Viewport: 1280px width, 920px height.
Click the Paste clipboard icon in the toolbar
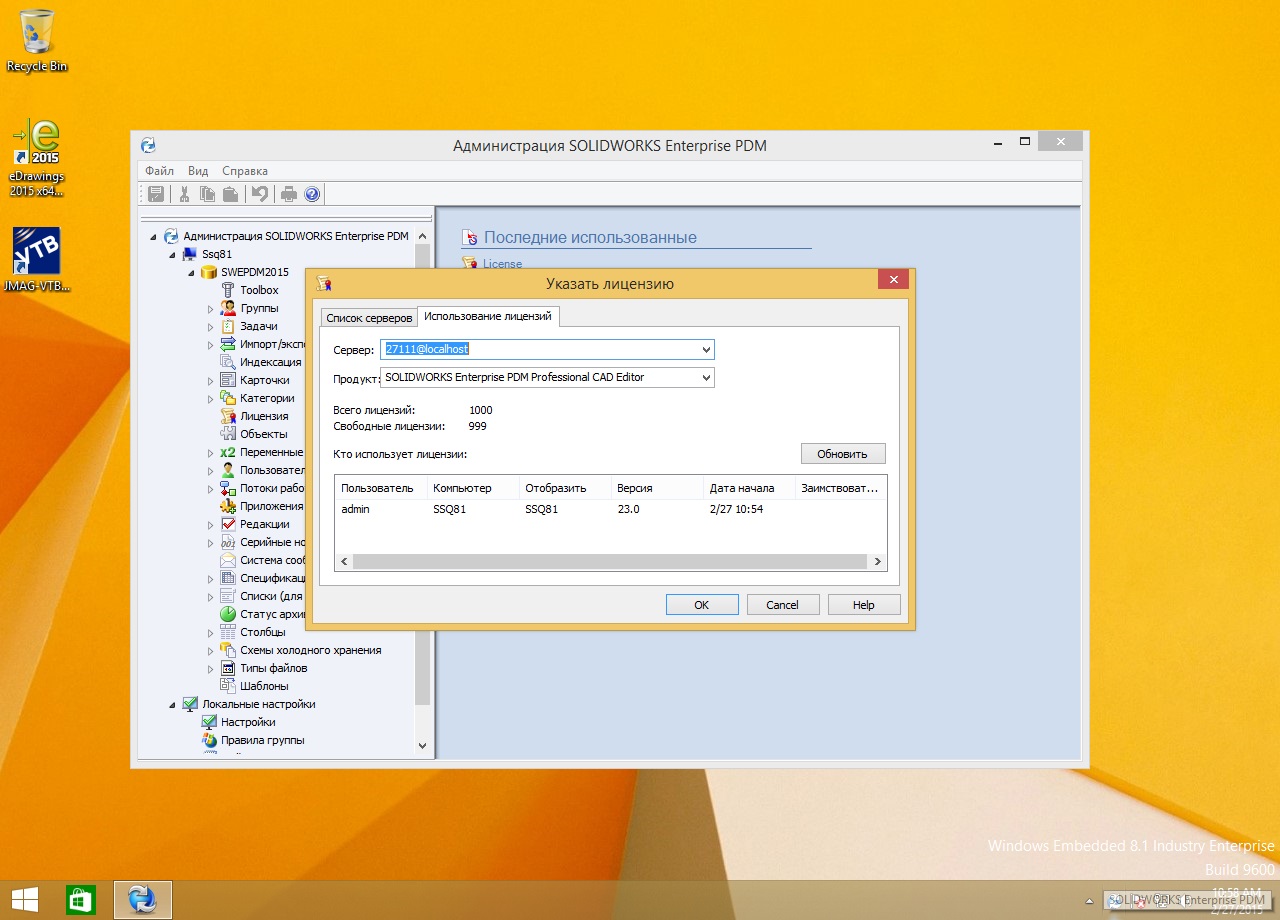coord(230,194)
